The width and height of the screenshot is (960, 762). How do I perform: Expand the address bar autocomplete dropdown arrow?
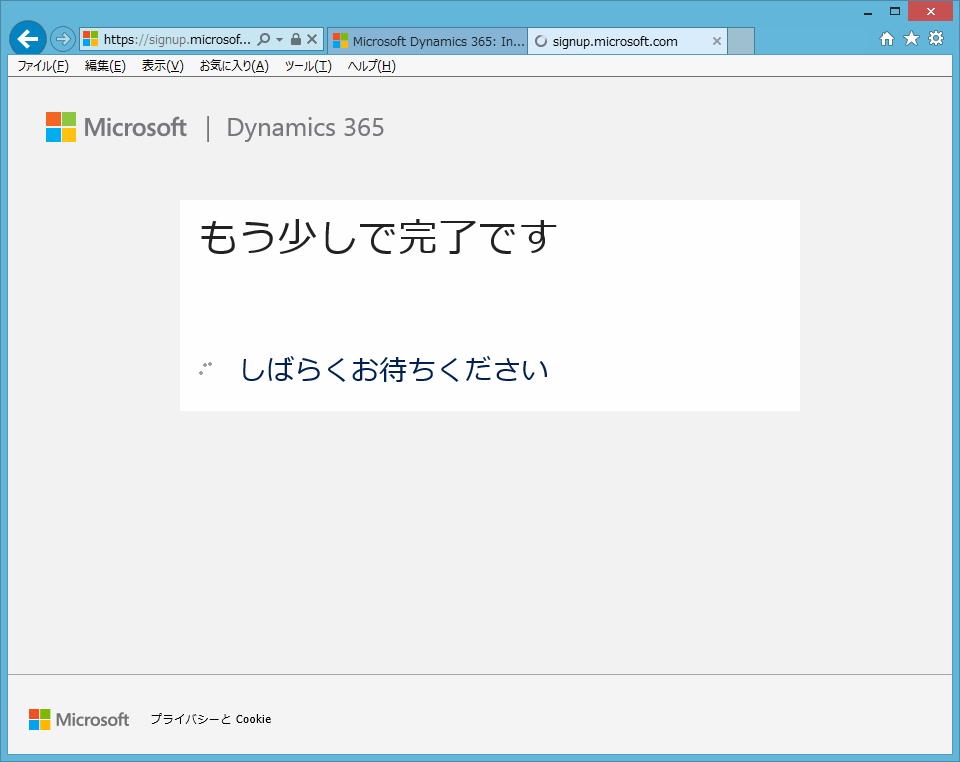coord(279,40)
